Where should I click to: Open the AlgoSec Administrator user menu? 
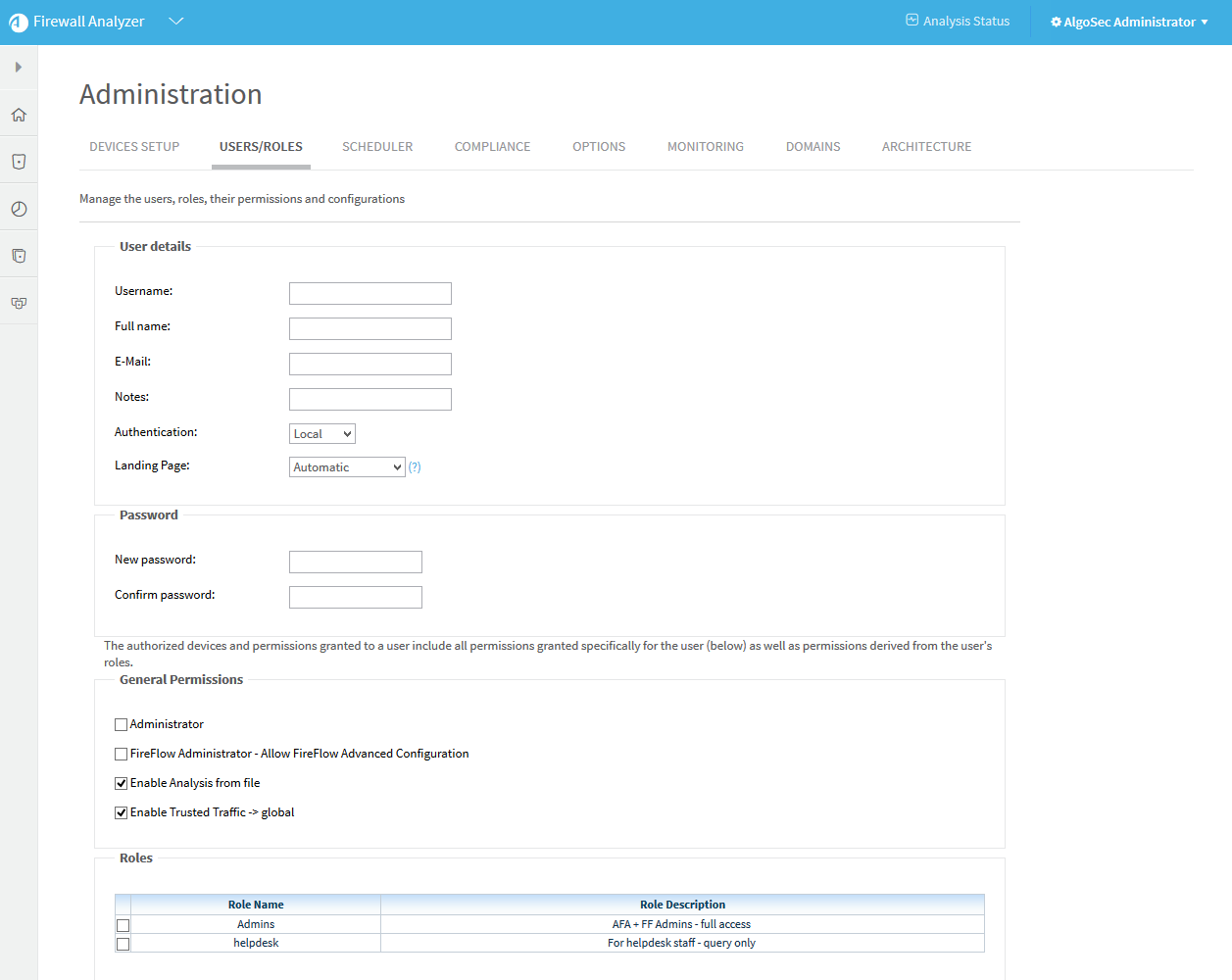point(1129,22)
